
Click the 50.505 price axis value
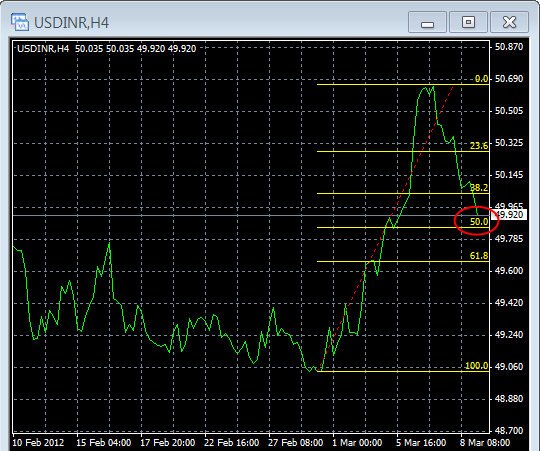(509, 111)
